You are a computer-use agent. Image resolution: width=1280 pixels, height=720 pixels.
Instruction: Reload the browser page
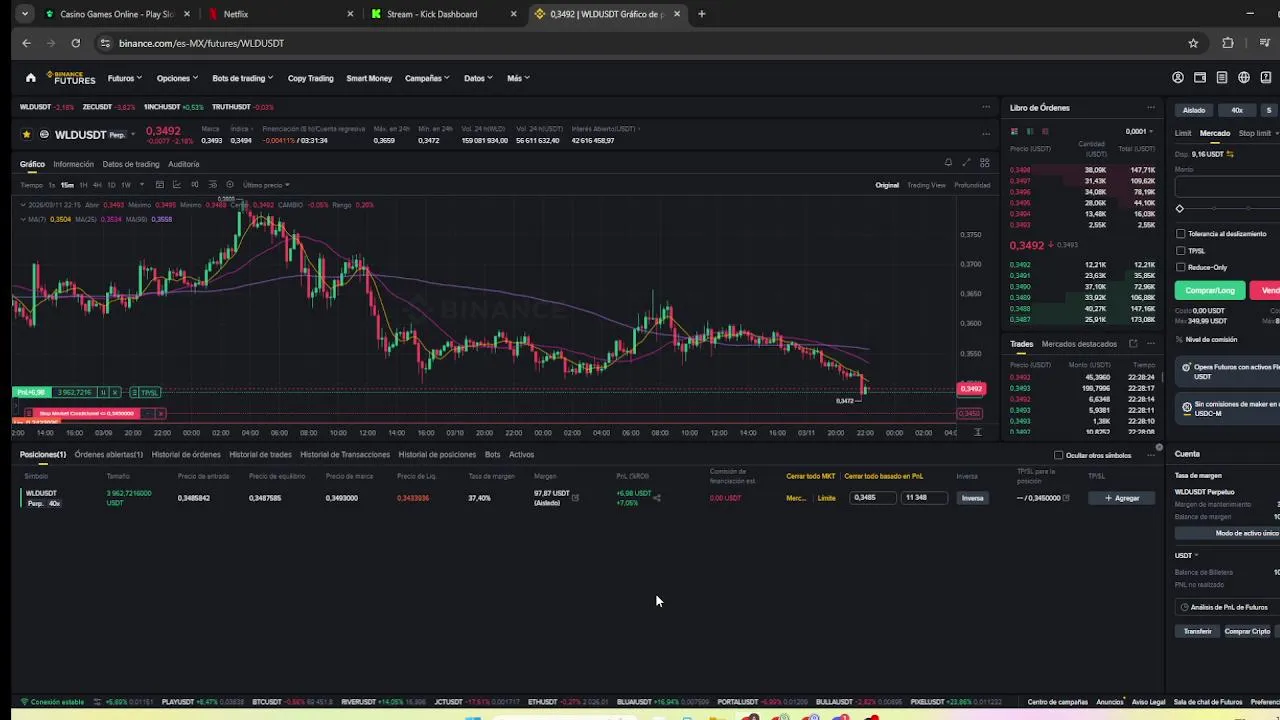[75, 43]
